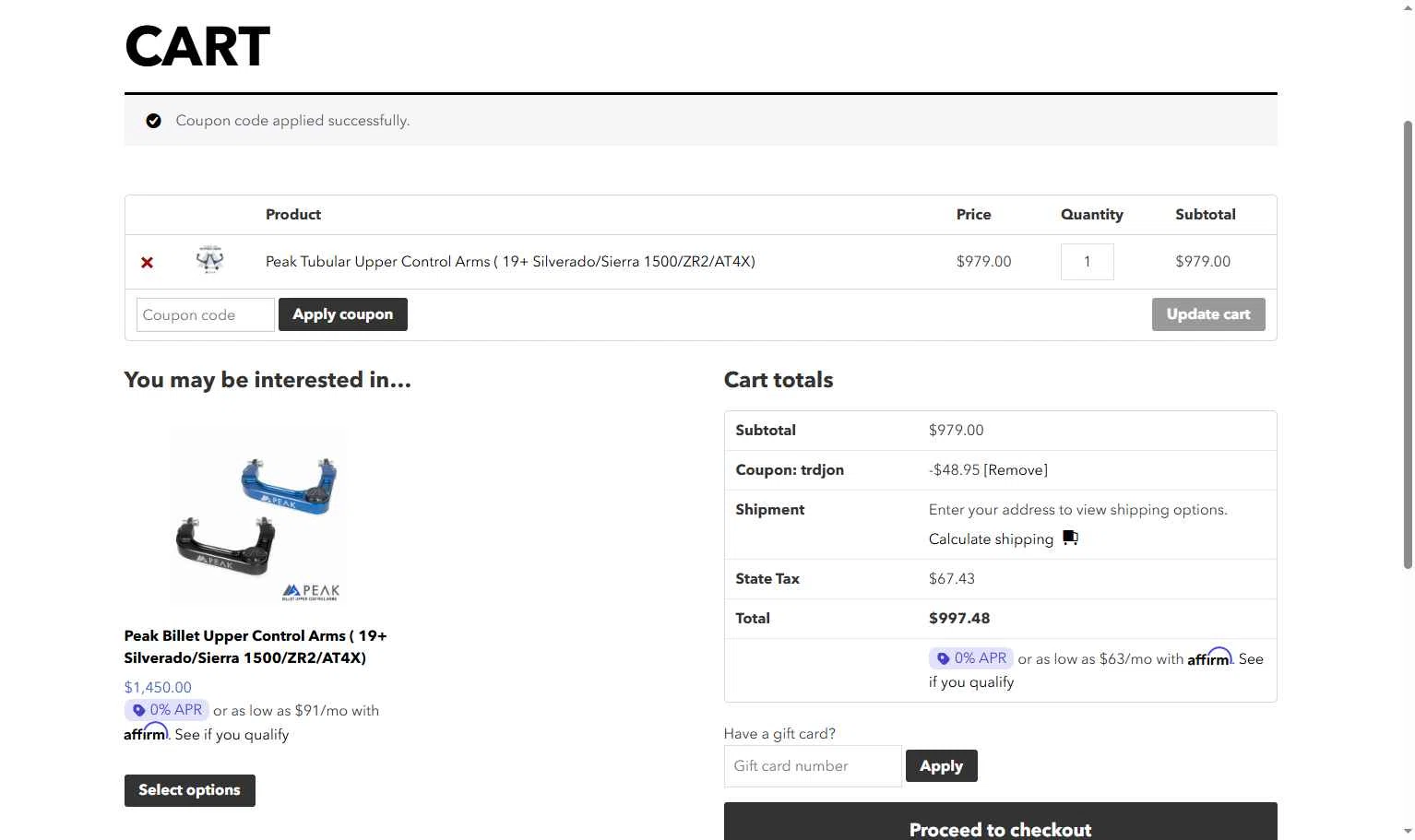This screenshot has height=840, width=1415.
Task: Click the 0% APR badge in Cart totals
Action: (971, 658)
